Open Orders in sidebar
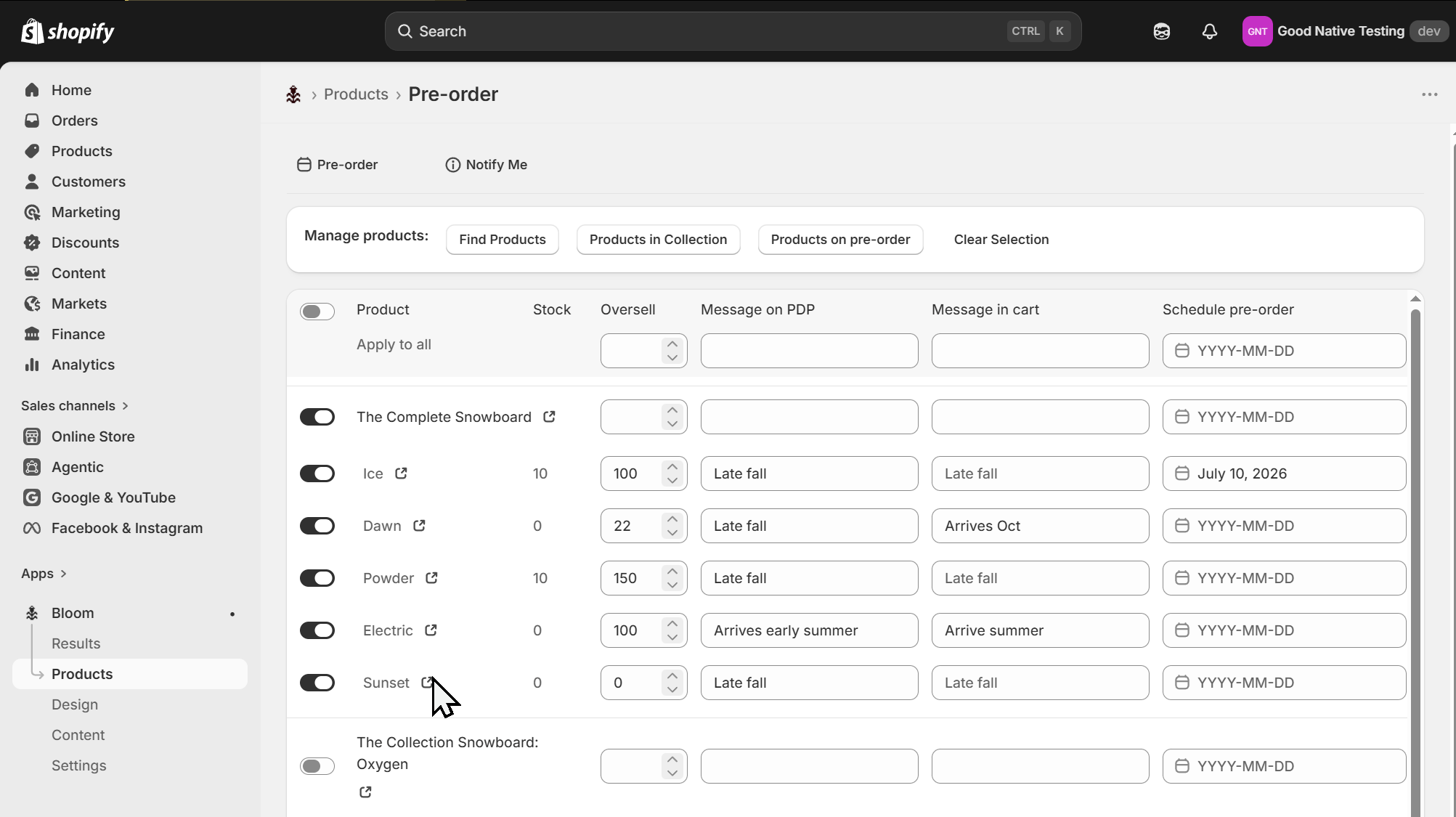The height and width of the screenshot is (817, 1456). click(74, 121)
